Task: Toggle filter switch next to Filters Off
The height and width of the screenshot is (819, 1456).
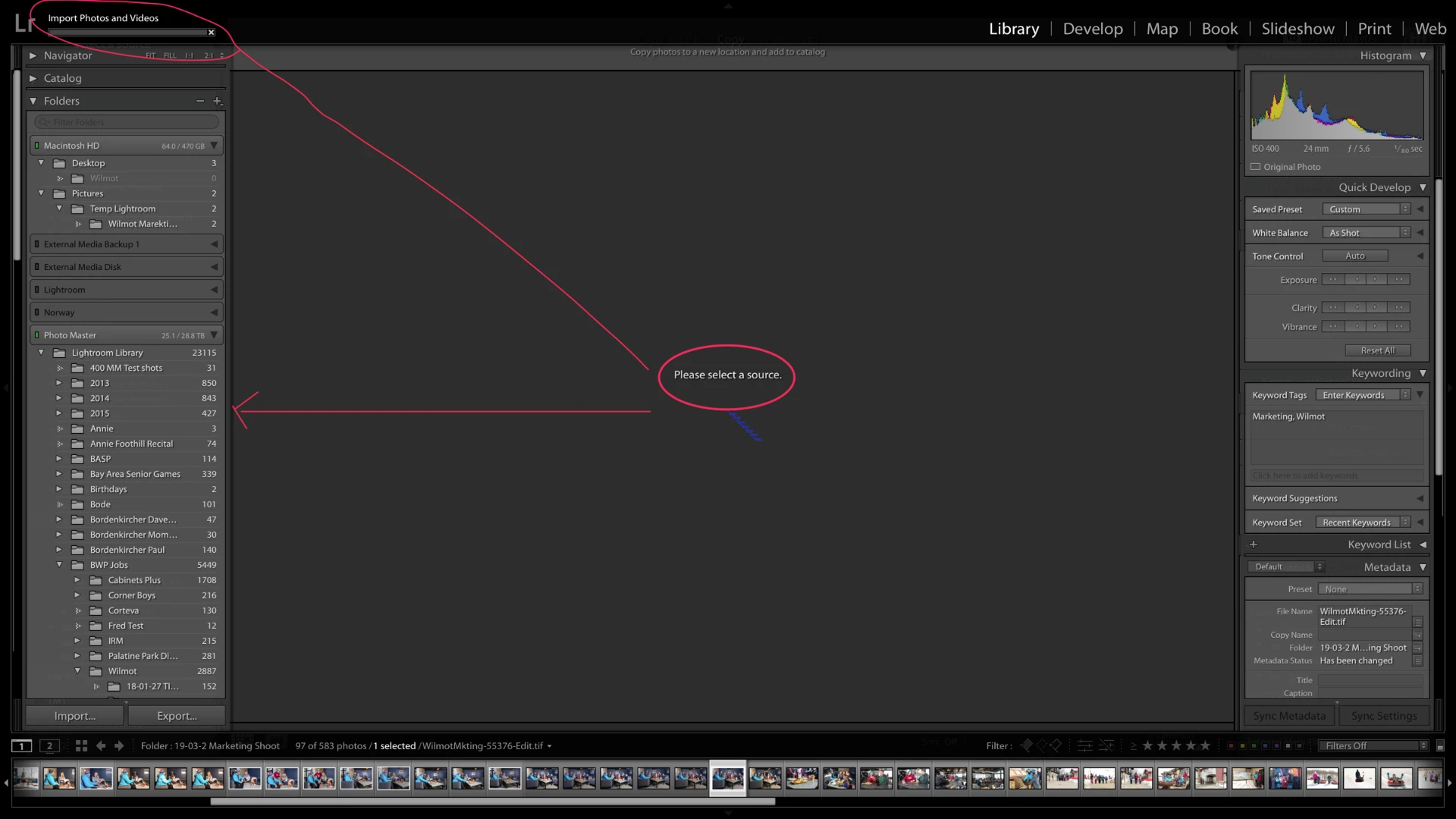Action: pos(1440,746)
